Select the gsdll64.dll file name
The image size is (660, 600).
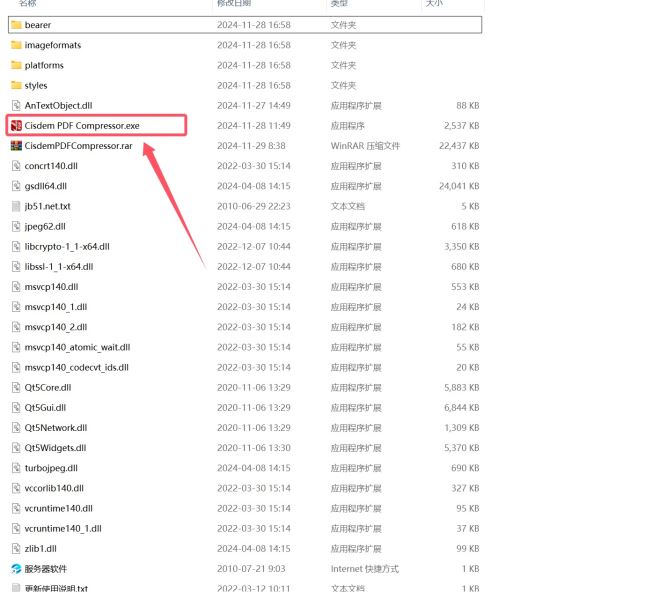[x=46, y=186]
